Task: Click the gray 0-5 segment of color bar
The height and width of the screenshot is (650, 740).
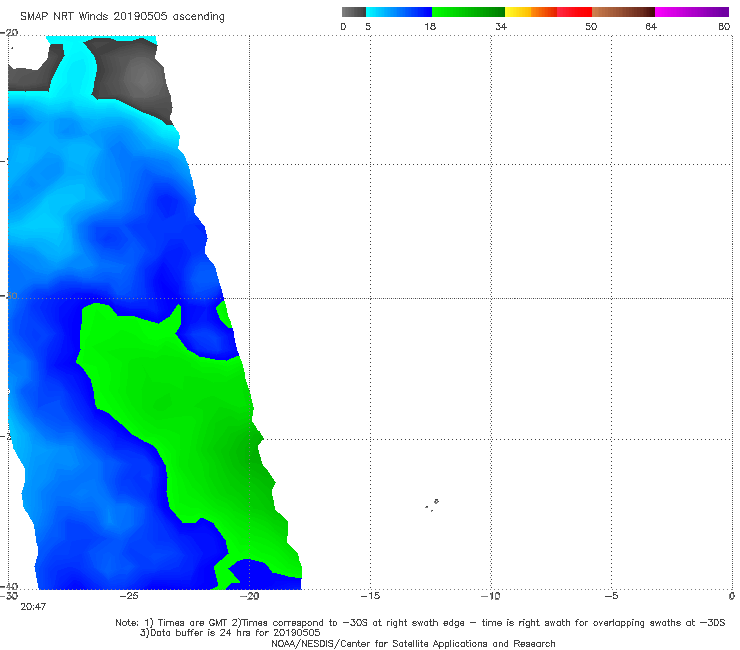Action: pos(354,12)
